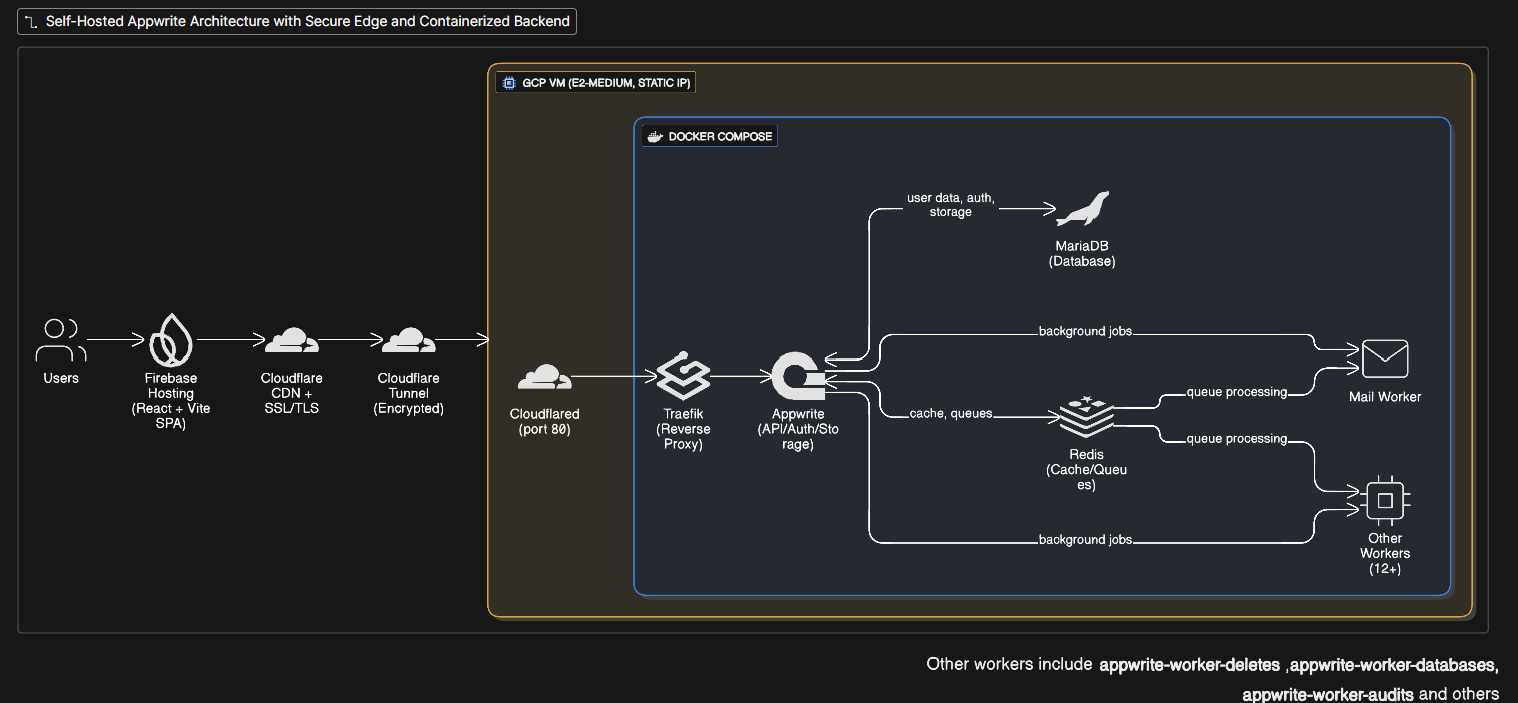Select the chip icon on the GCP VM label
This screenshot has width=1518, height=703.
click(508, 82)
